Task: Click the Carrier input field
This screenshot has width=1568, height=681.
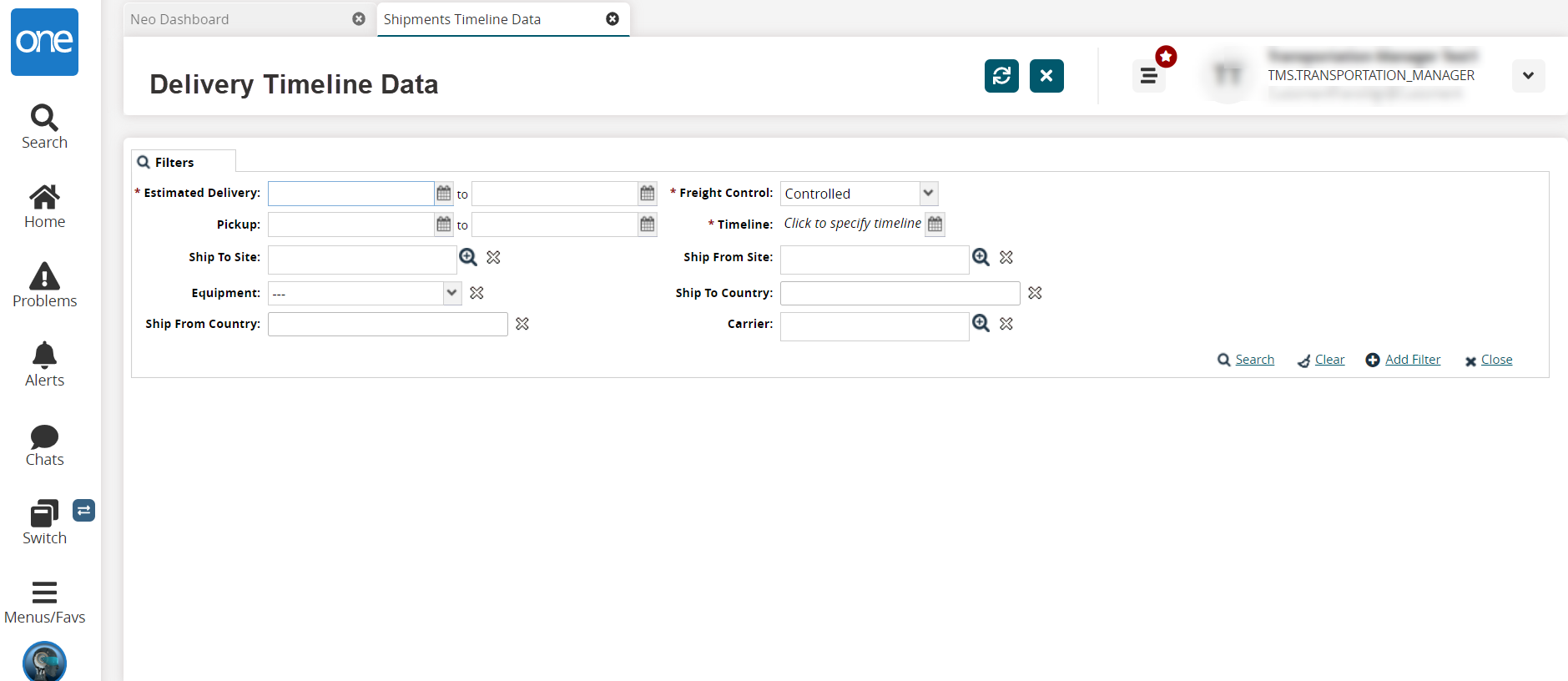Action: 875,326
